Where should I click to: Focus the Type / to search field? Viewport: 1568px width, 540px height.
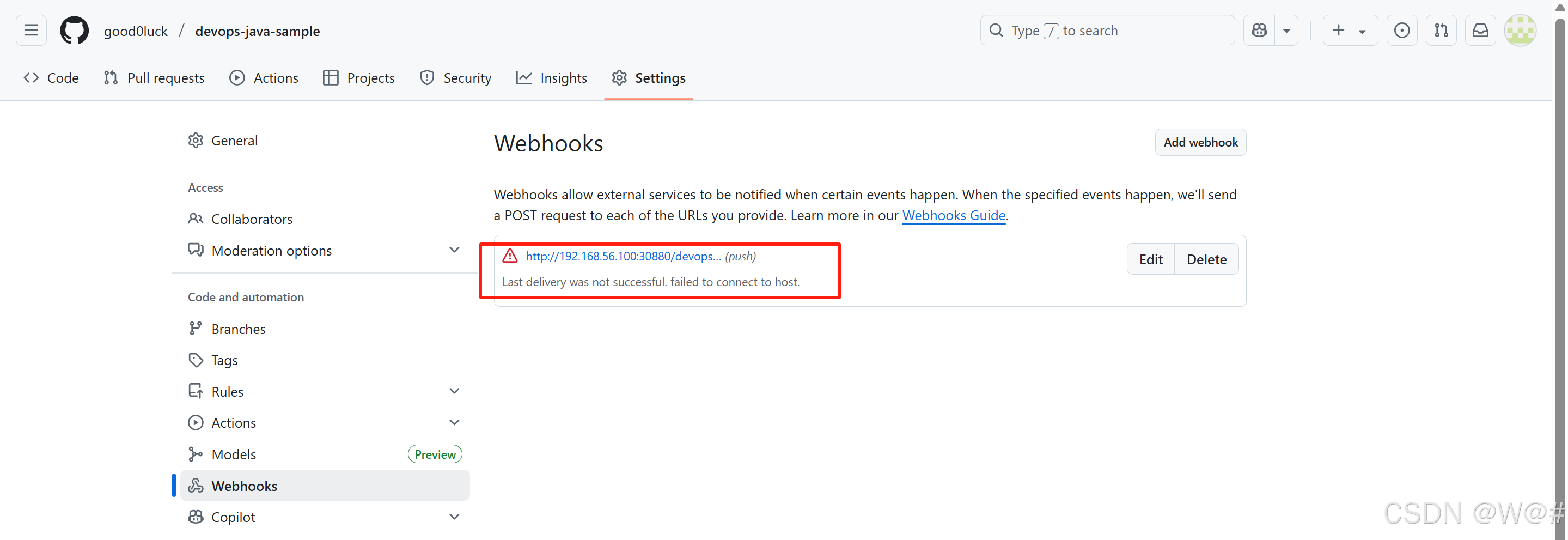(1107, 31)
